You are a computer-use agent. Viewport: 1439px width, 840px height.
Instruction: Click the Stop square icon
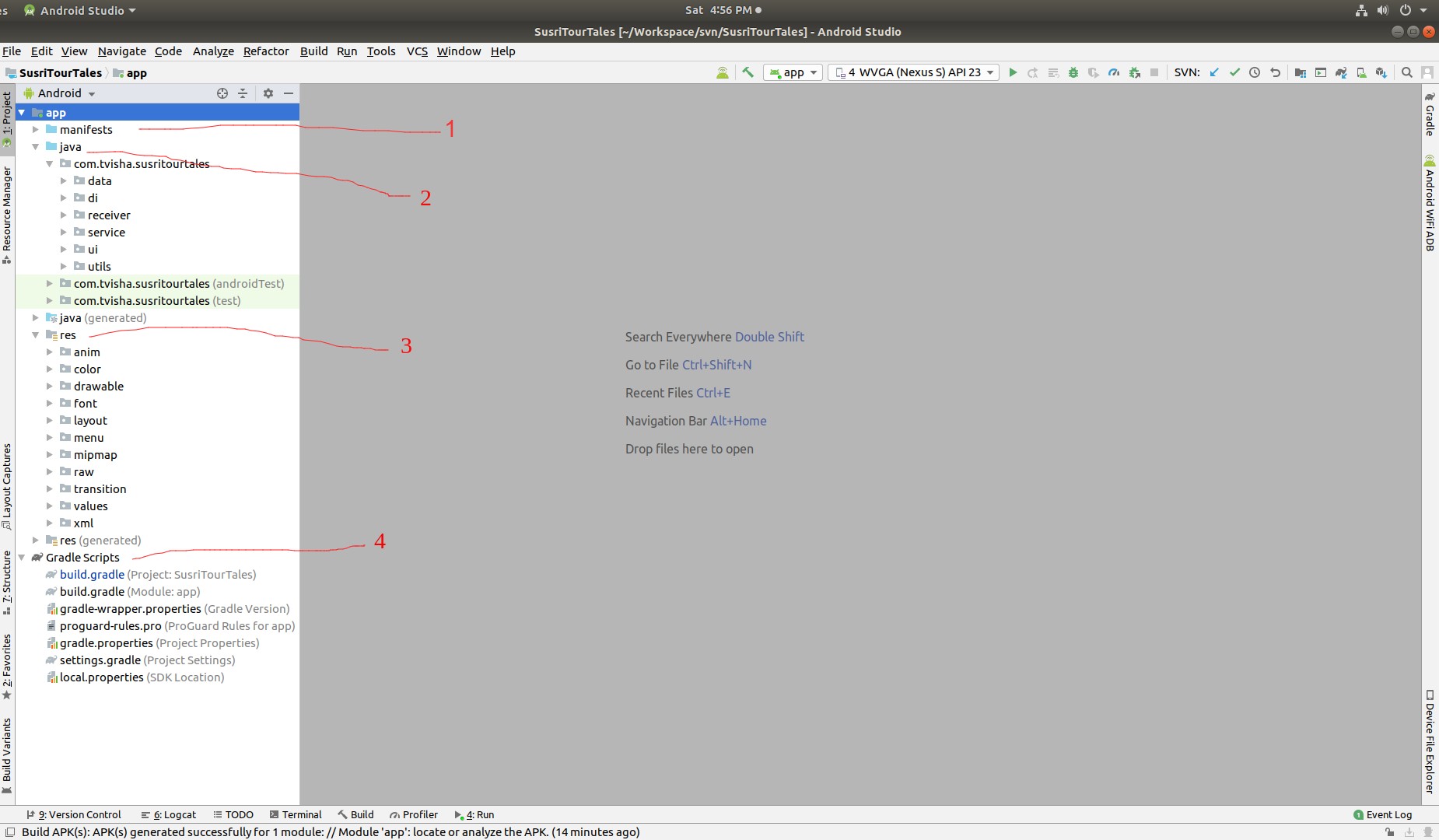click(1154, 72)
